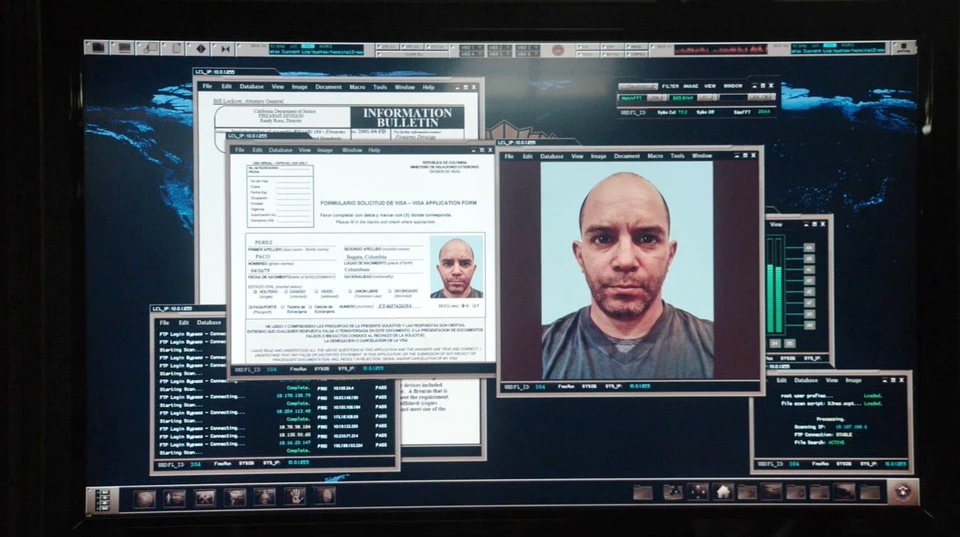
Task: Click the home icon in bottom dock
Action: (x=724, y=491)
